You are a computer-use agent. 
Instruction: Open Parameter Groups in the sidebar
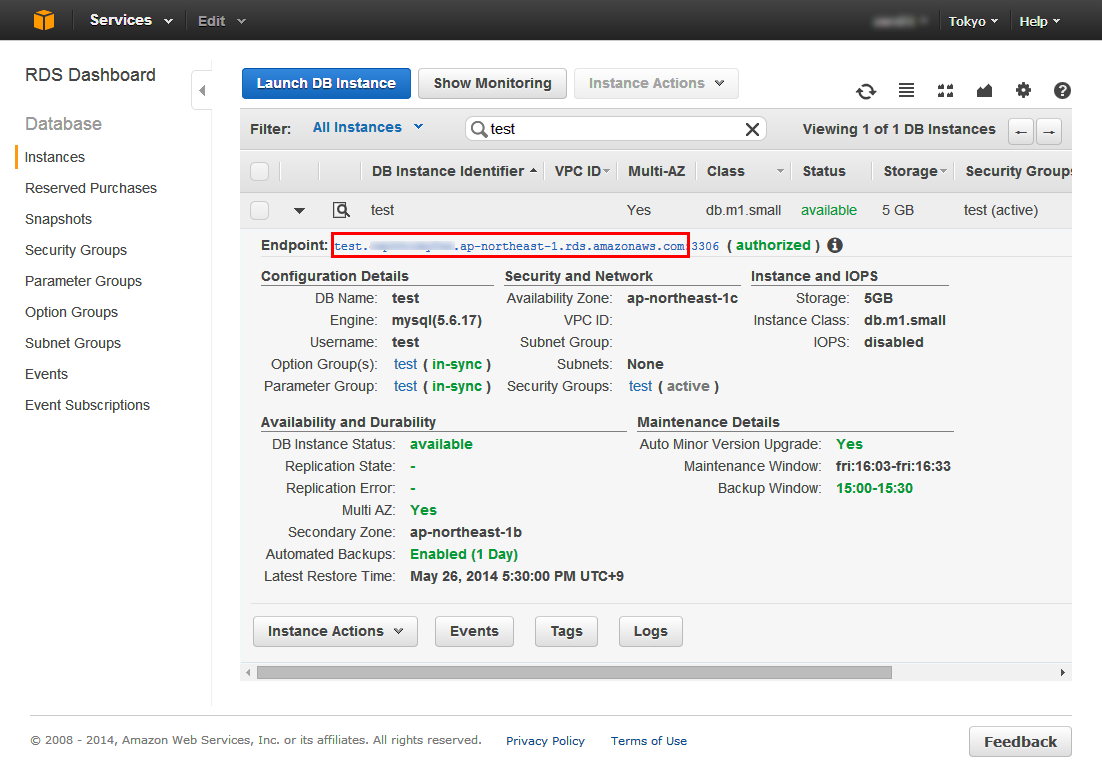83,281
